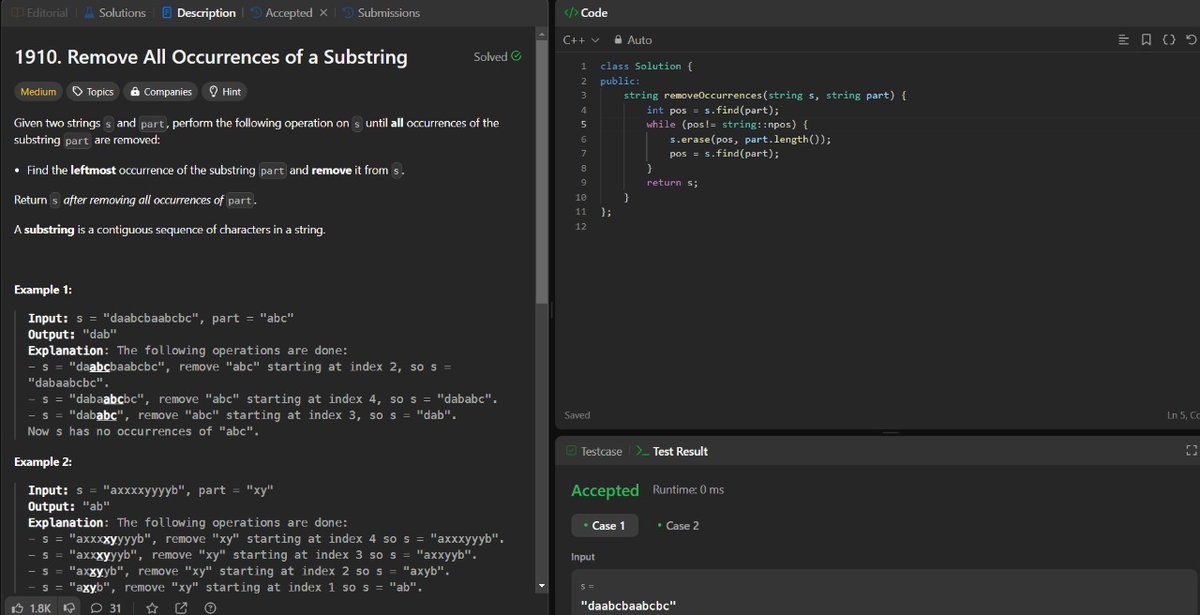1200x615 pixels.
Task: Open the help question-mark icon
Action: click(210, 608)
